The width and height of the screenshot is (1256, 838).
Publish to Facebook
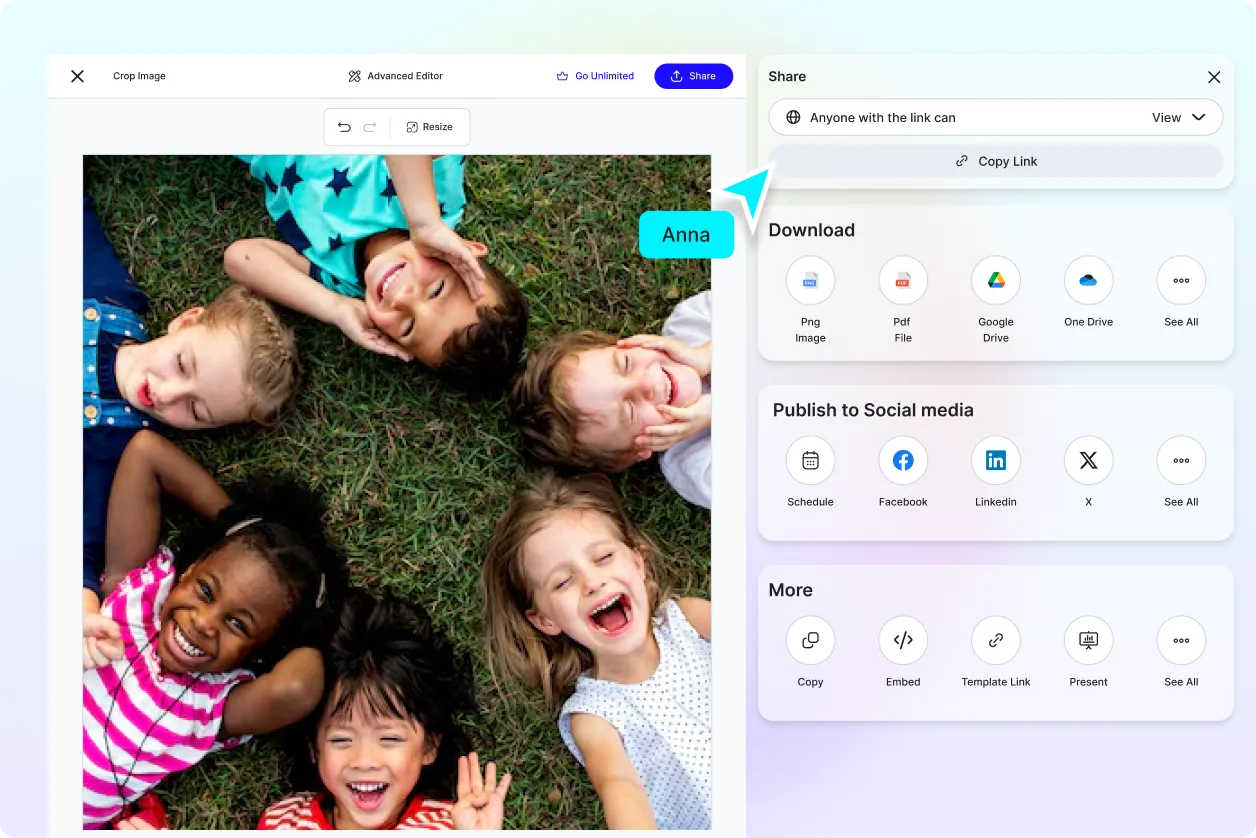[x=903, y=461]
